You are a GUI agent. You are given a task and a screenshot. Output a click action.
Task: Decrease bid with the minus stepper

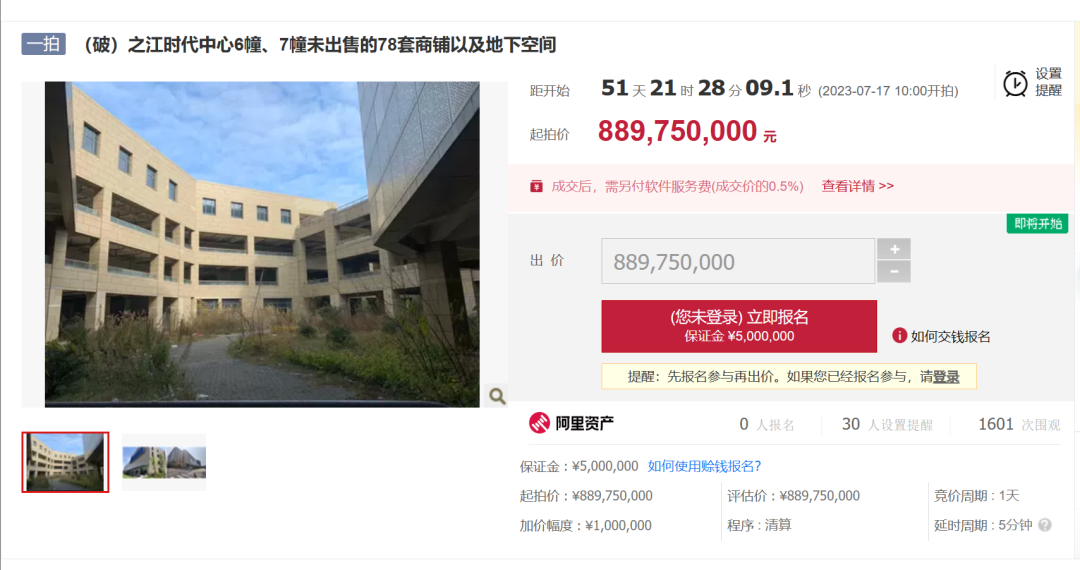(x=894, y=272)
